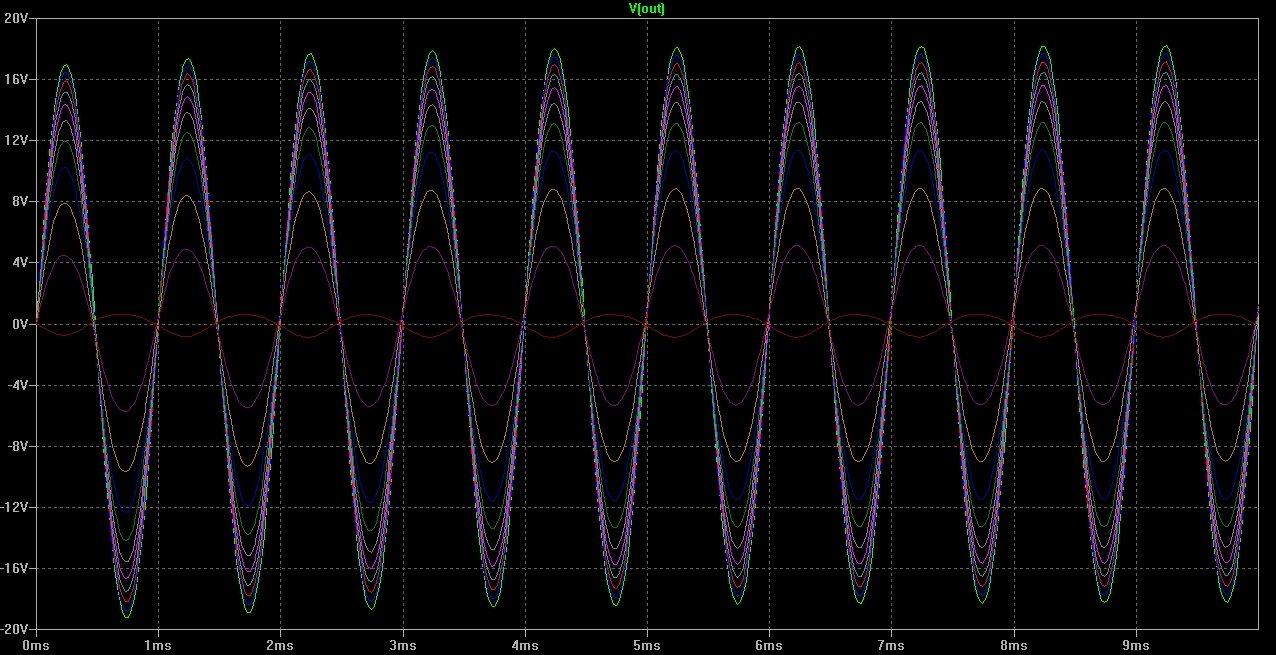The height and width of the screenshot is (655, 1276).
Task: Click the 9ms time axis label
Action: (x=1134, y=646)
